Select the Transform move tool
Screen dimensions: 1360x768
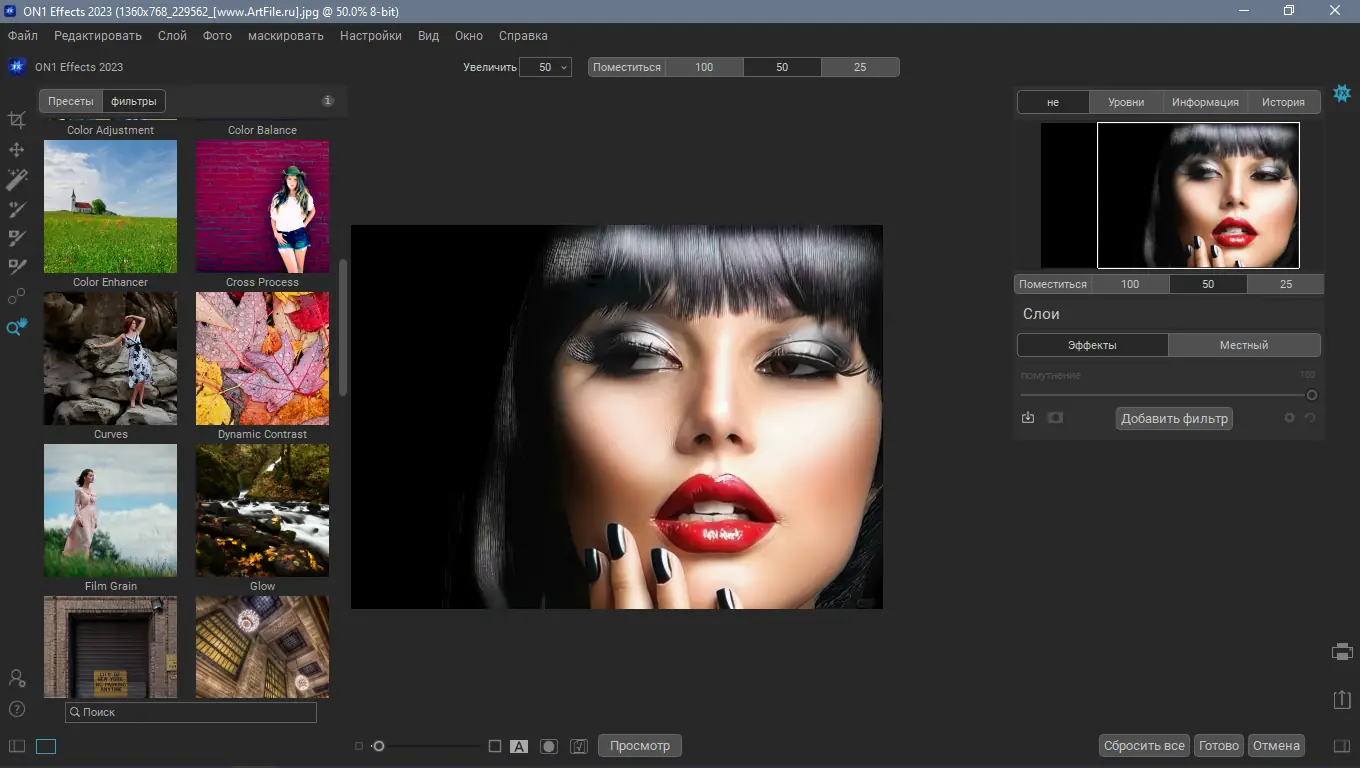point(17,150)
